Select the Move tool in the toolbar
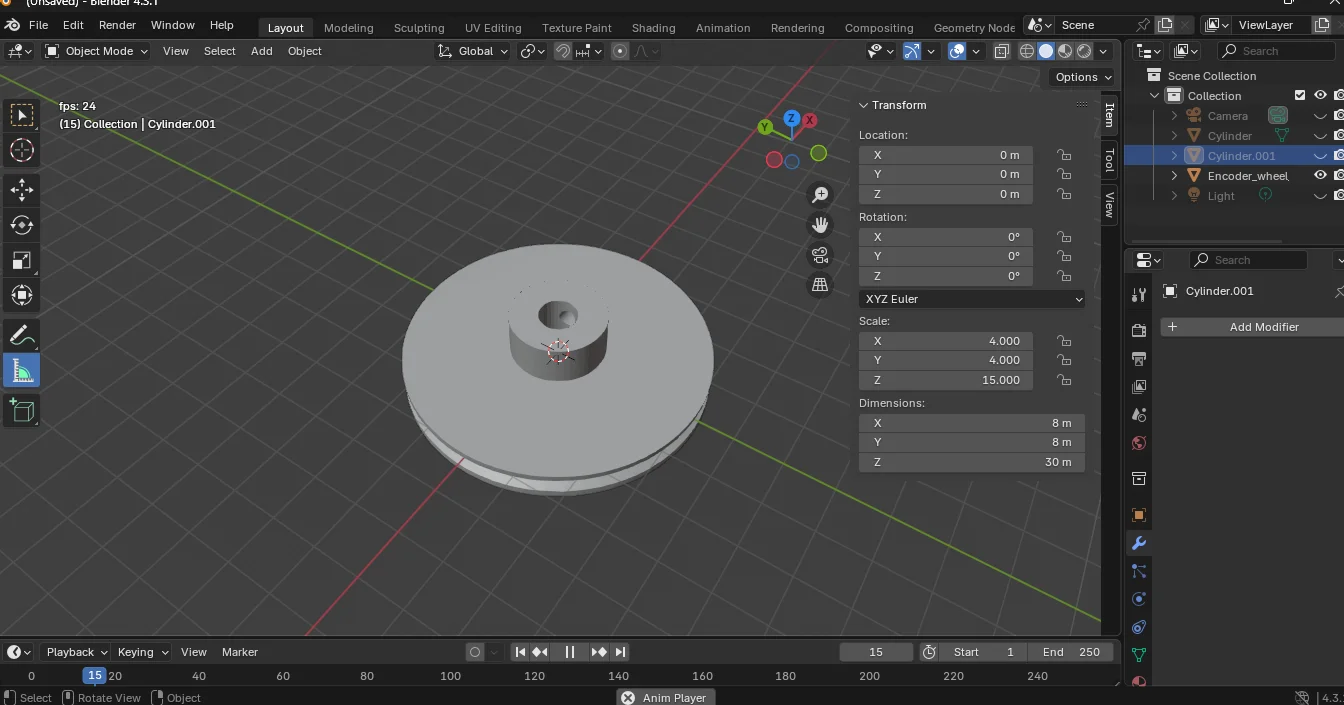Image resolution: width=1344 pixels, height=705 pixels. click(22, 190)
